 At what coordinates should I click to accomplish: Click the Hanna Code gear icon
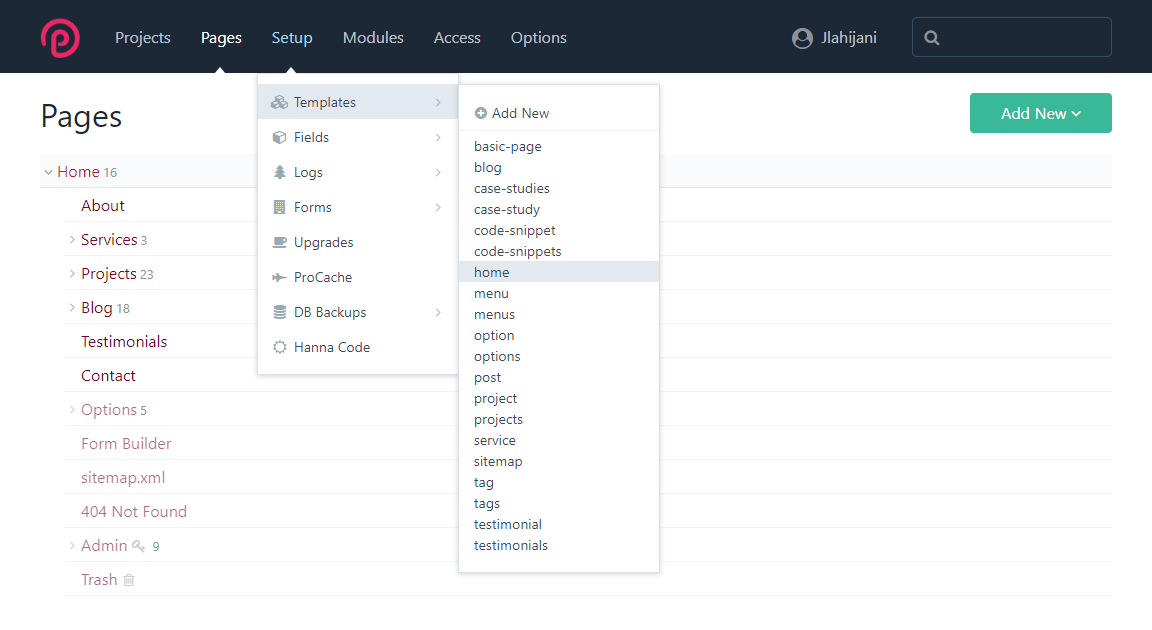pyautogui.click(x=277, y=346)
